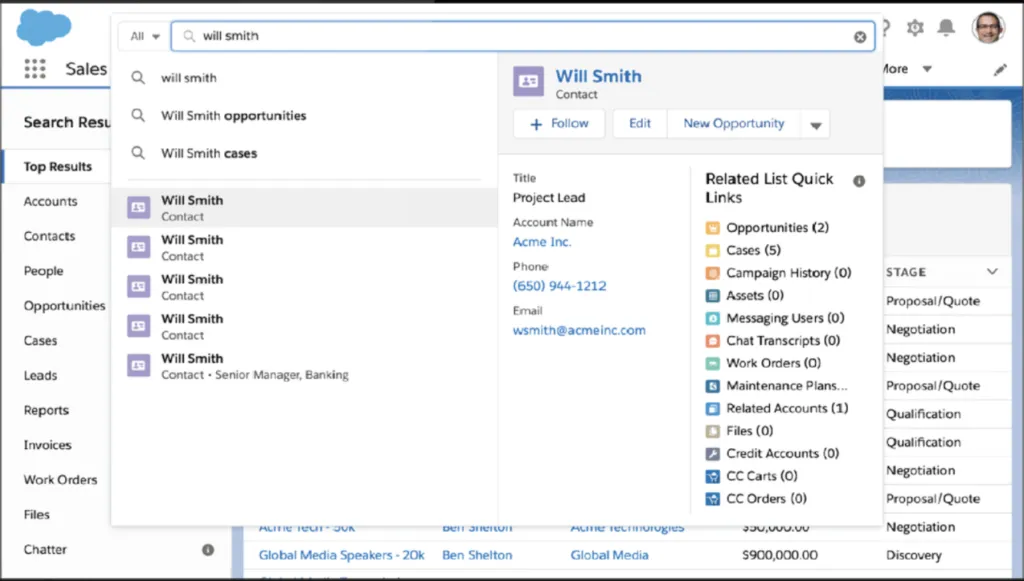The width and height of the screenshot is (1024, 581).
Task: Click the Salesforce cloud logo
Action: click(x=44, y=27)
